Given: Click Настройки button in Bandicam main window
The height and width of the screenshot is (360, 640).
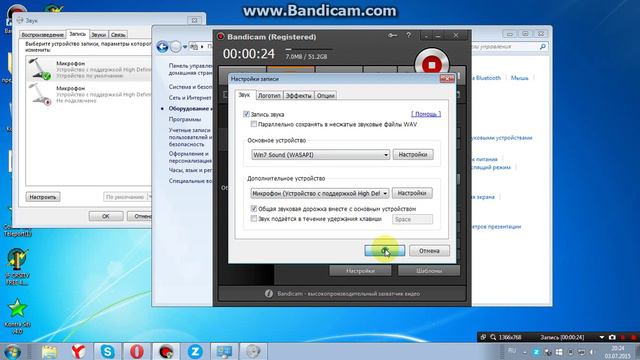Looking at the screenshot, I should 360,271.
